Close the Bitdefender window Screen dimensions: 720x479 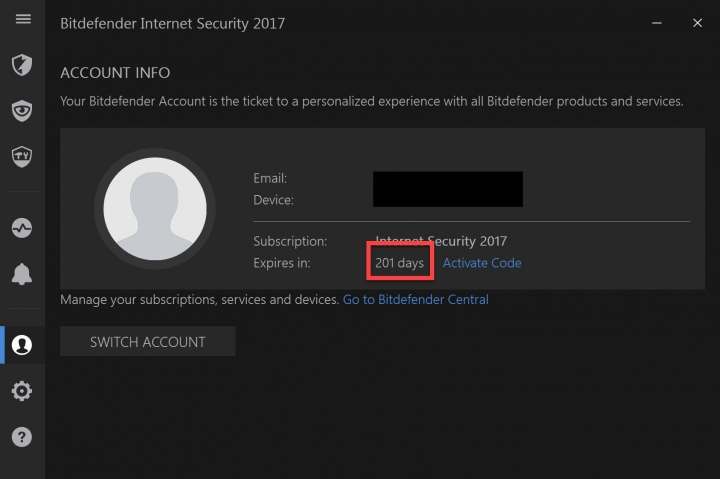click(697, 23)
